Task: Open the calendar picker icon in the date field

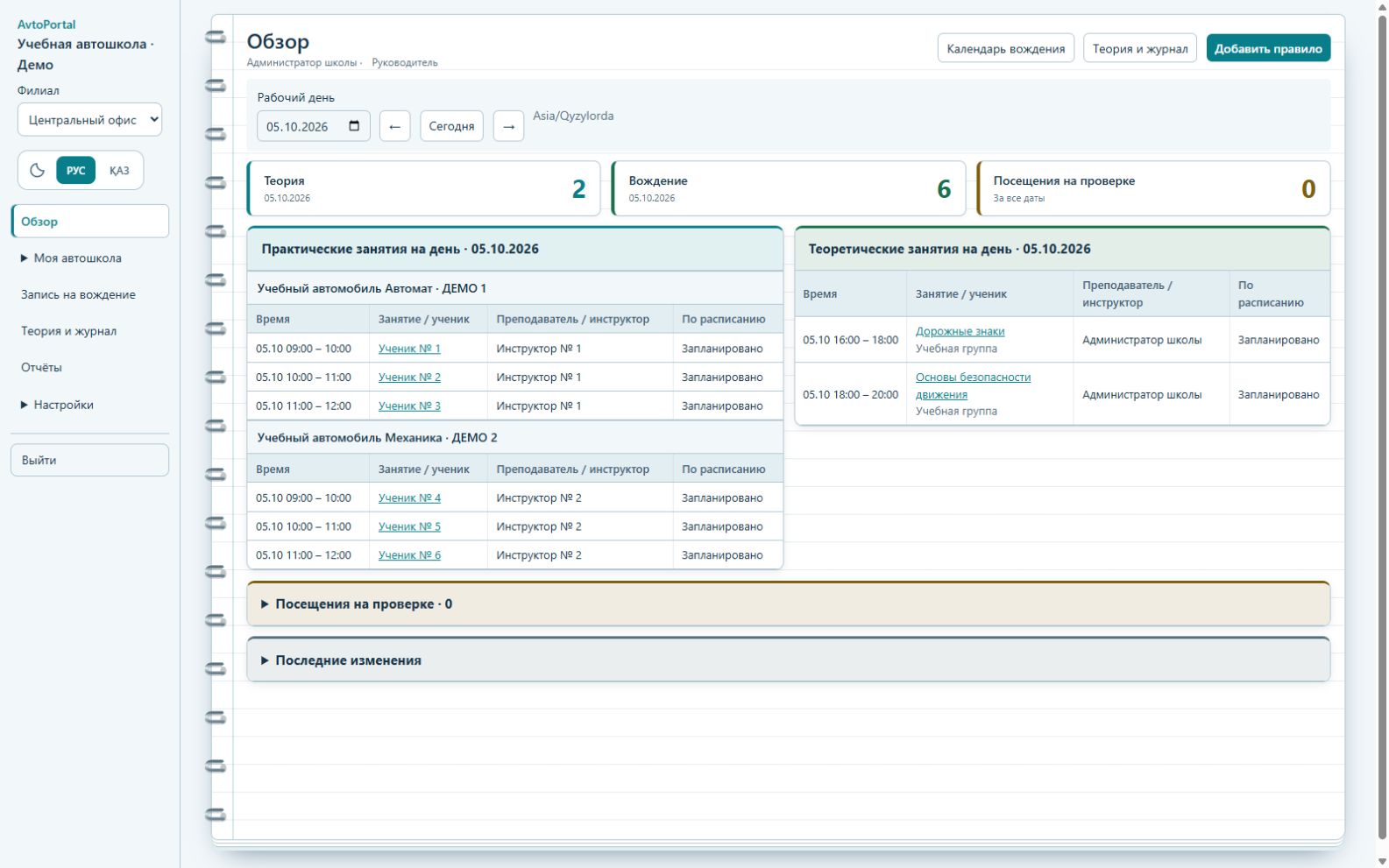Action: [x=354, y=126]
